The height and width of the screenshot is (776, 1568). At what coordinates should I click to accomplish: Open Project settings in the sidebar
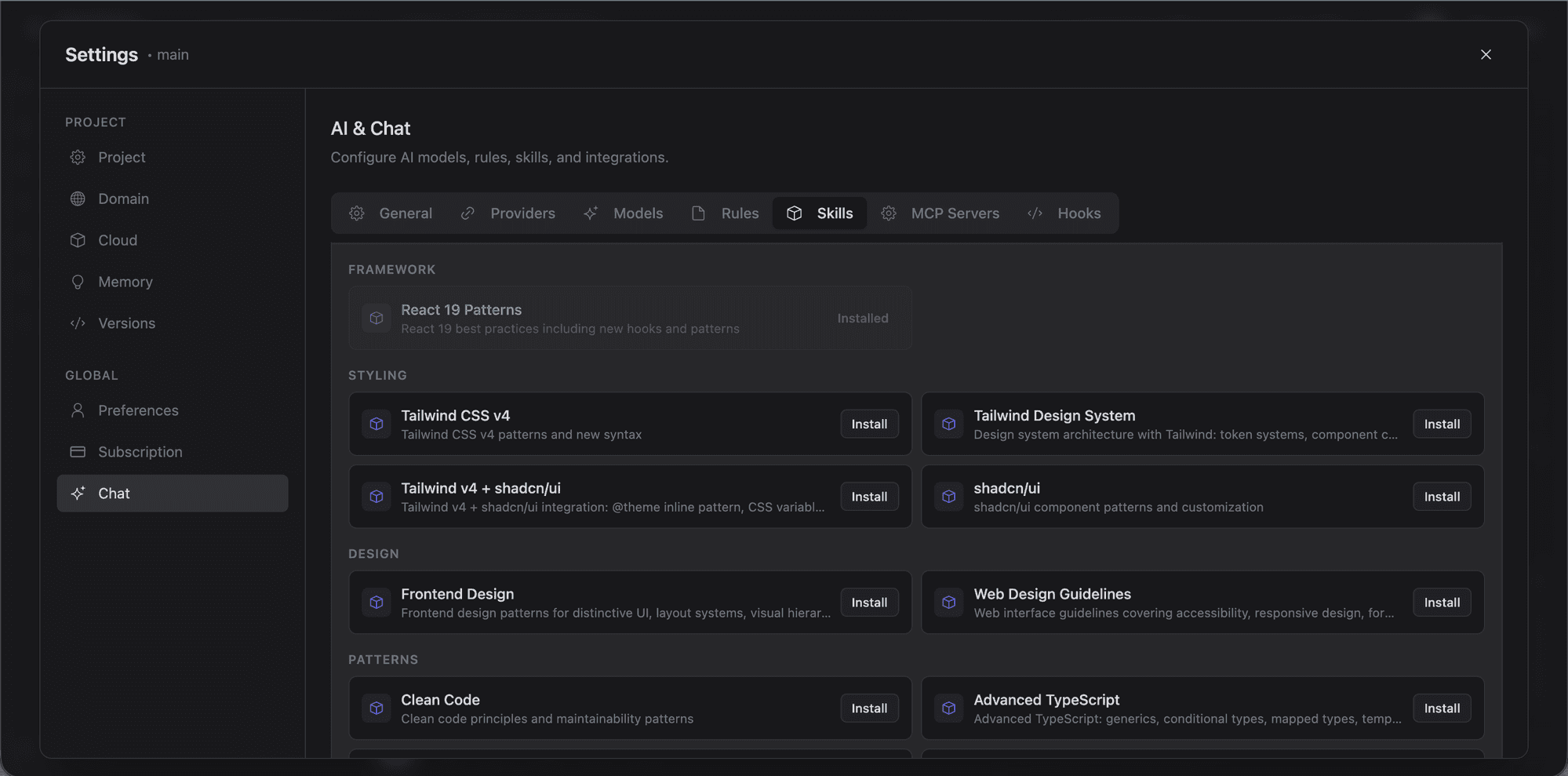(173, 157)
